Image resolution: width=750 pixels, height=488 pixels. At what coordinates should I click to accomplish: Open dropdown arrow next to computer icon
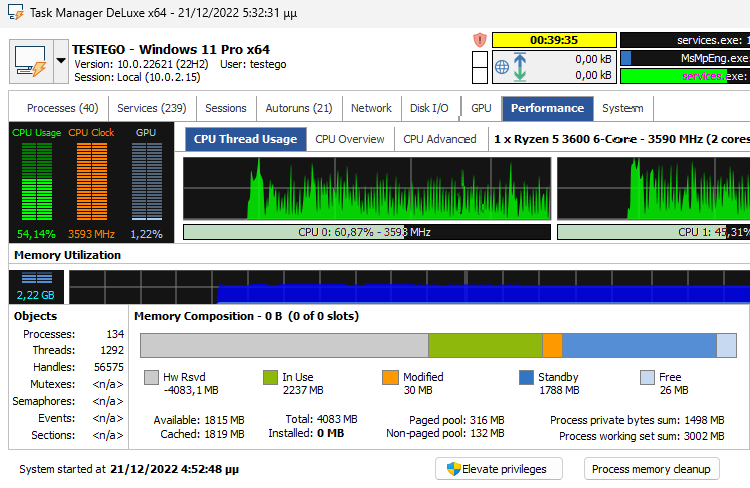(61, 62)
